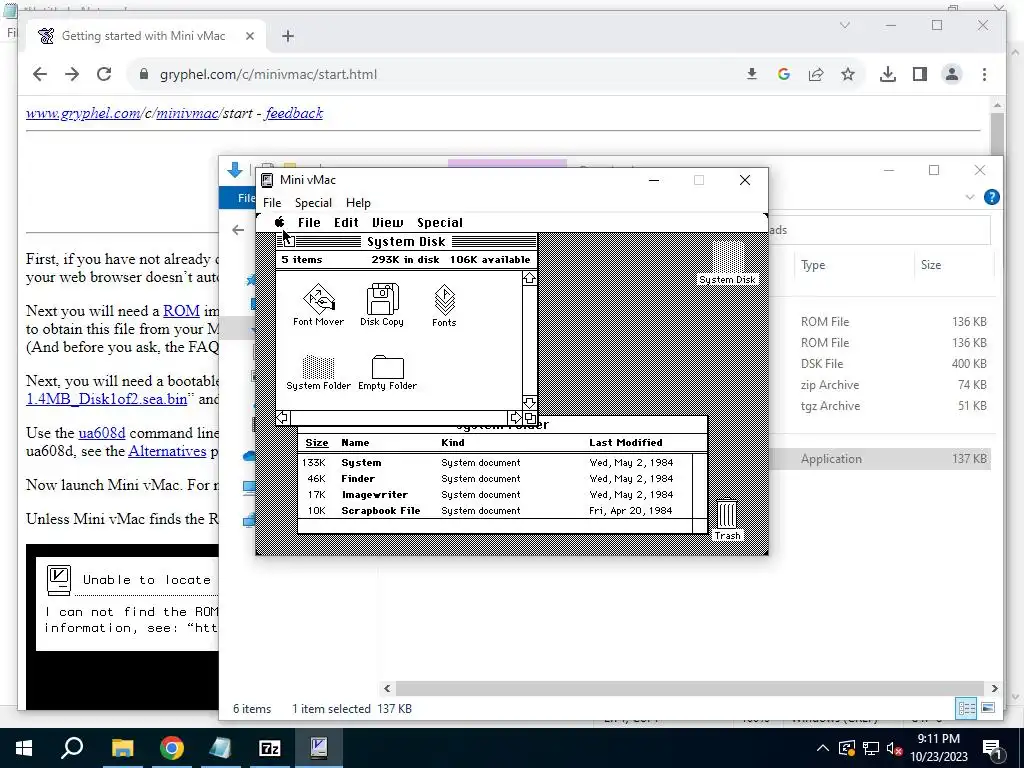1024x768 pixels.
Task: Open Mini vMac host Special menu
Action: pos(313,202)
